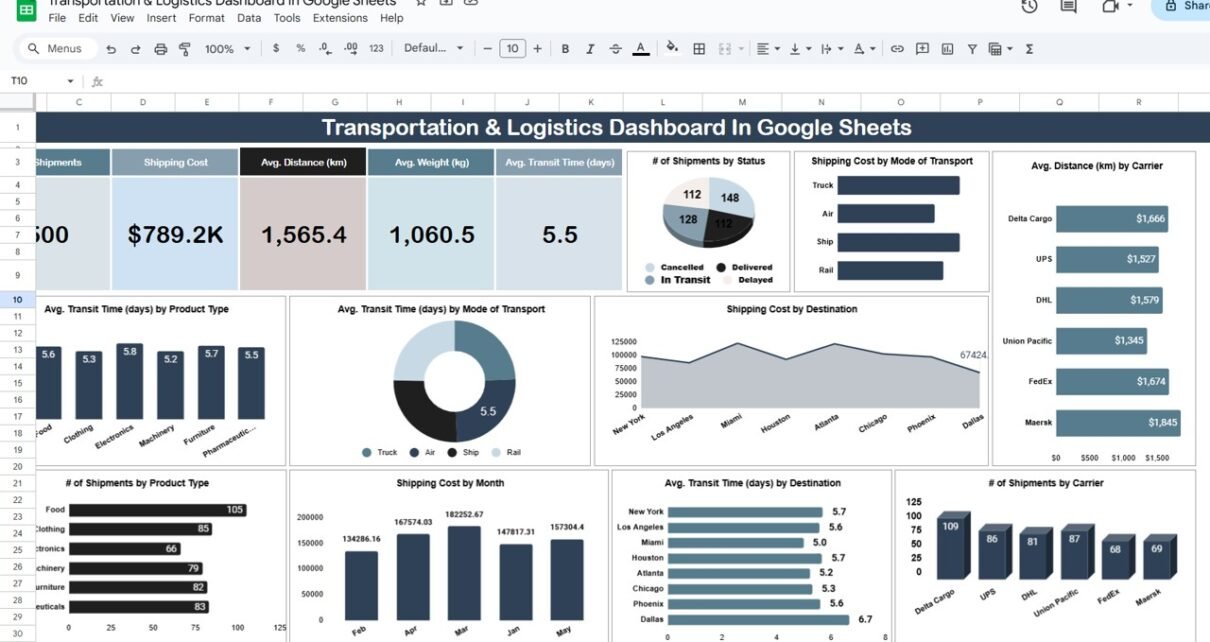
Task: Click the 5.5 transit time value
Action: 559,234
